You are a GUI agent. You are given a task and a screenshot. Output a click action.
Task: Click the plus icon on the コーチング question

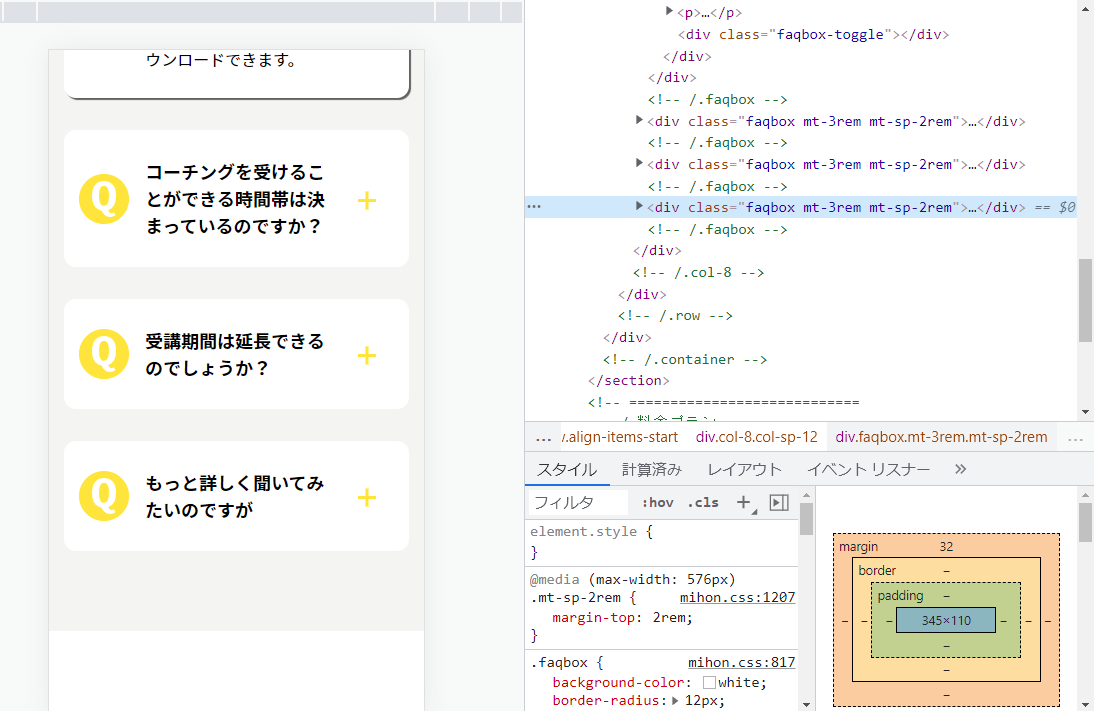[x=367, y=200]
